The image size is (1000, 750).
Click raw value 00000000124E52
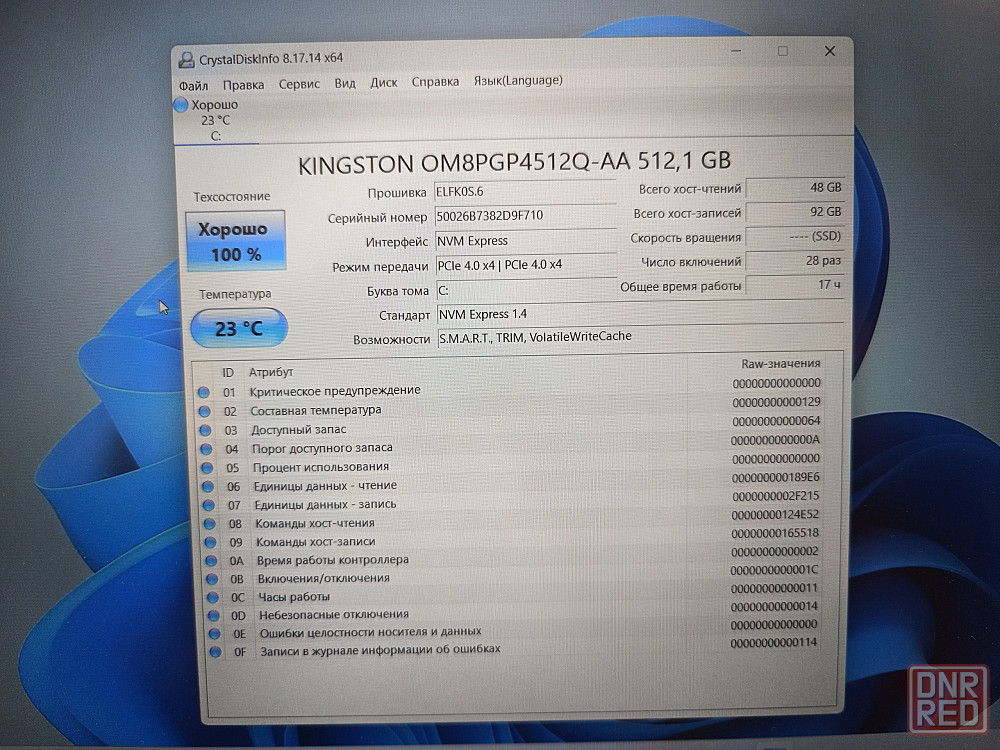pyautogui.click(x=775, y=515)
